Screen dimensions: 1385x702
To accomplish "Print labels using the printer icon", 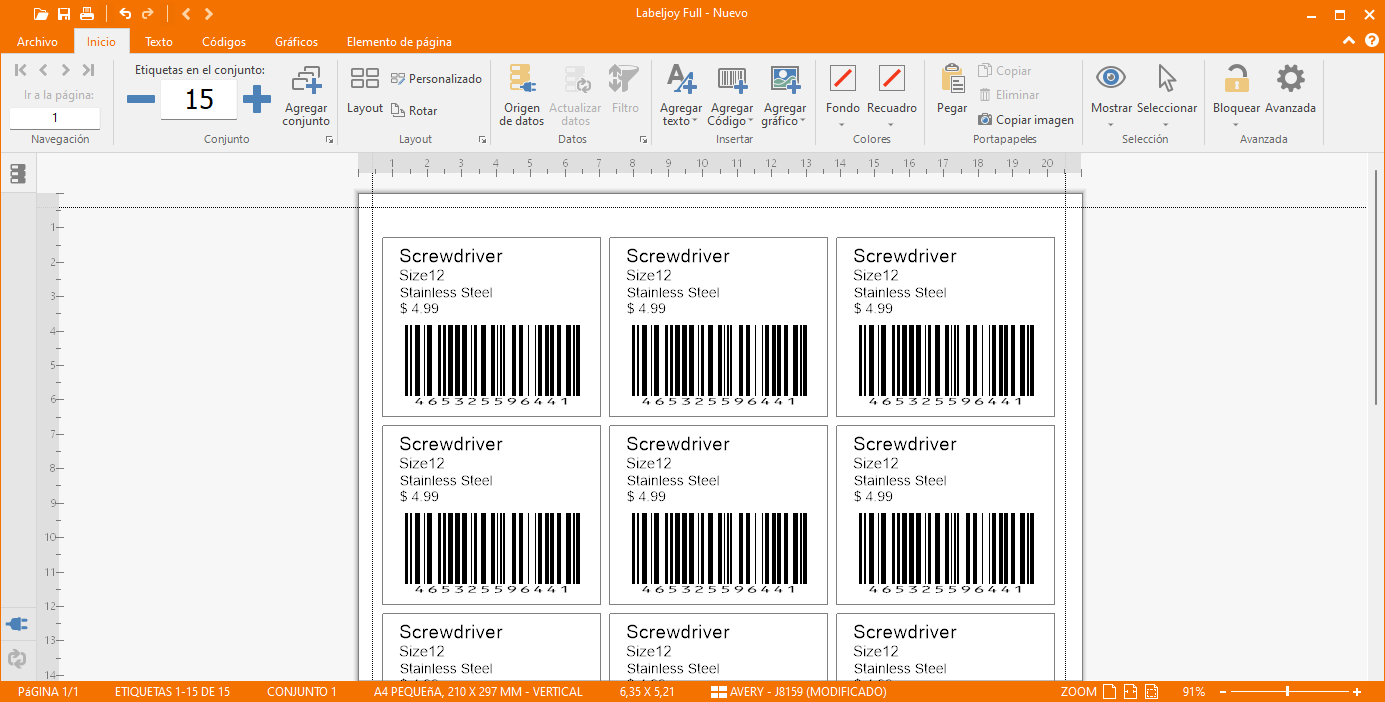I will 87,14.
